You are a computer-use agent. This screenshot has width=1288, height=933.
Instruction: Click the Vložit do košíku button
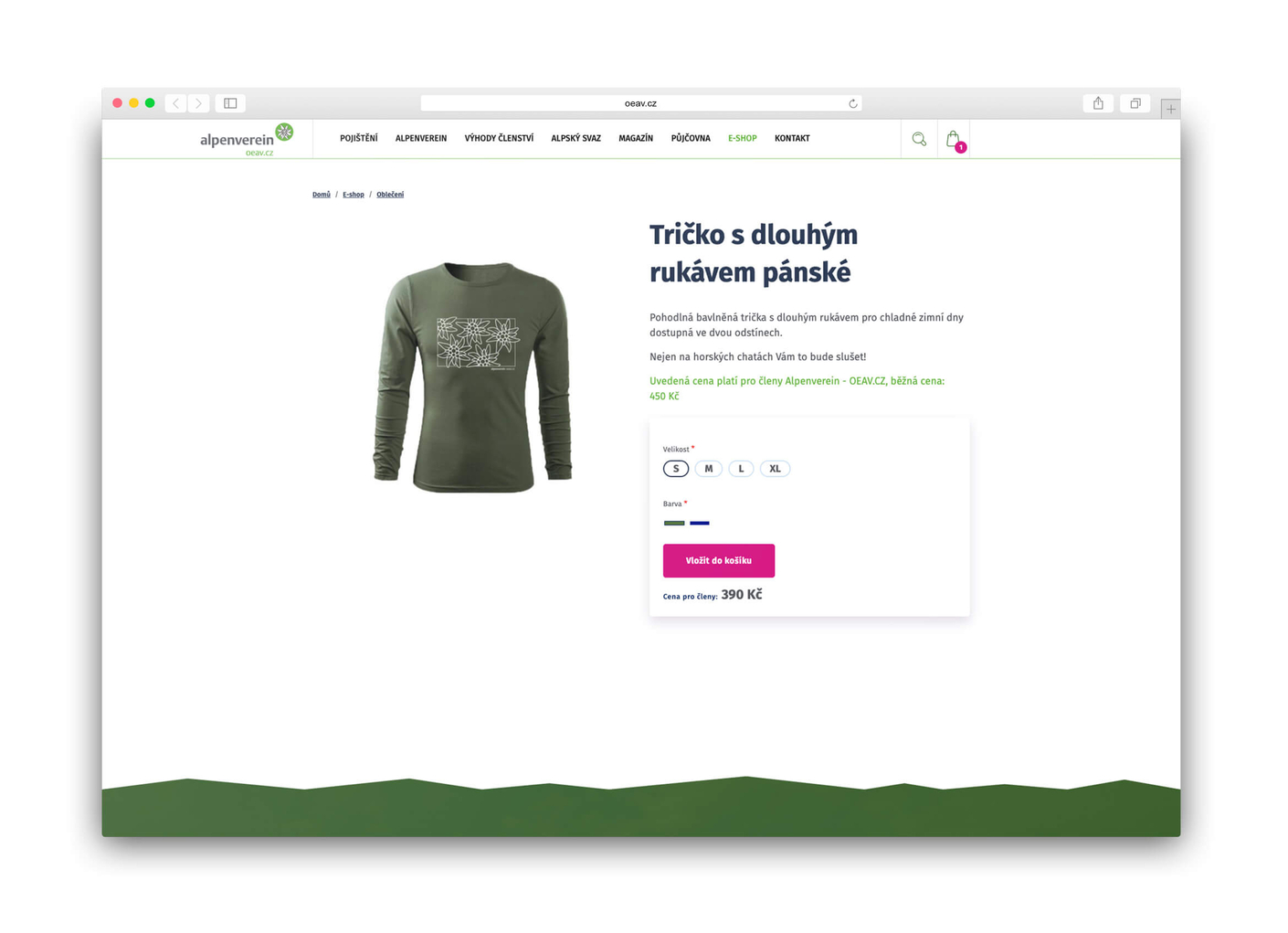point(719,561)
